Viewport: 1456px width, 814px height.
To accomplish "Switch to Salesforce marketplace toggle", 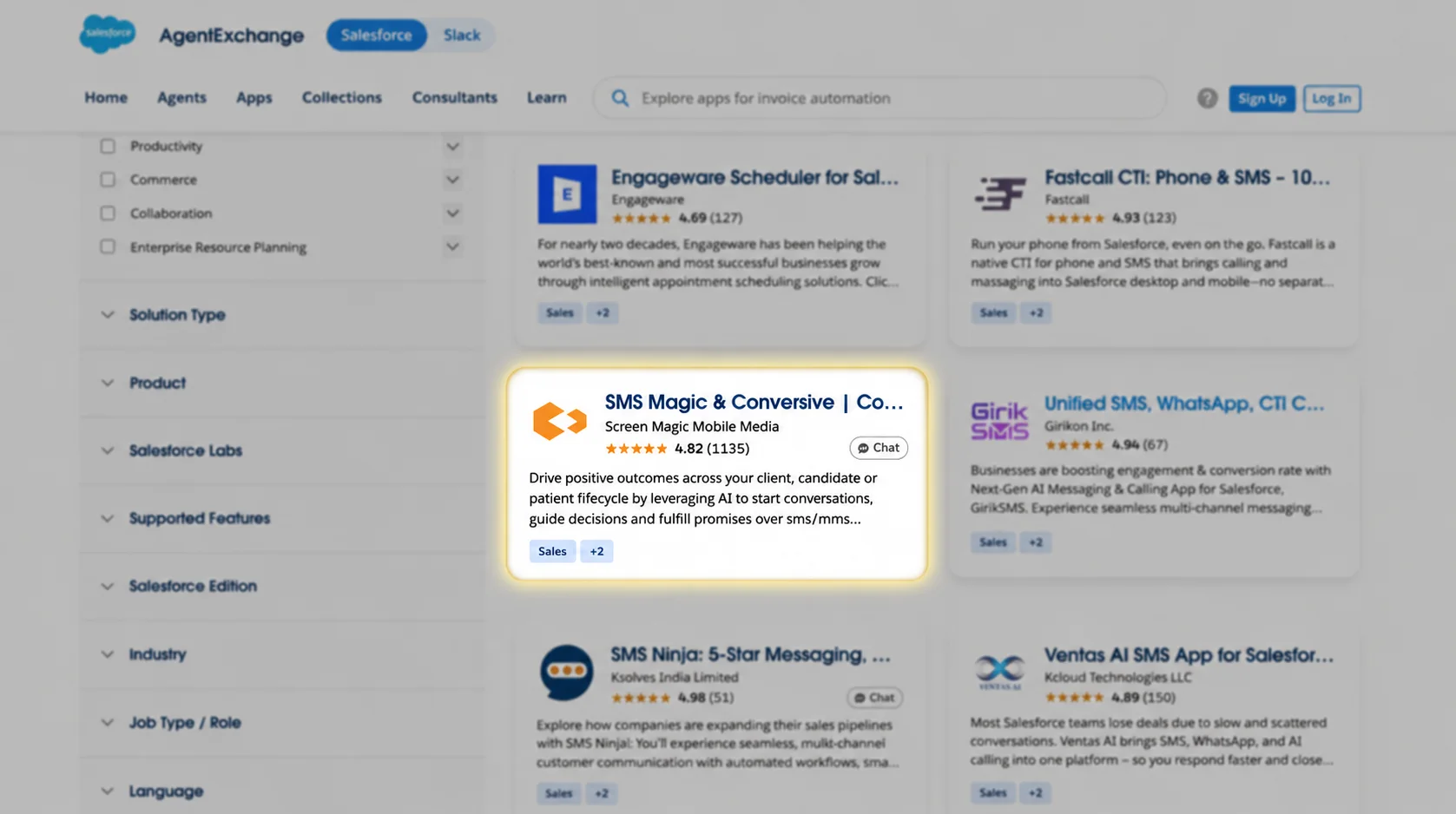I will coord(376,35).
